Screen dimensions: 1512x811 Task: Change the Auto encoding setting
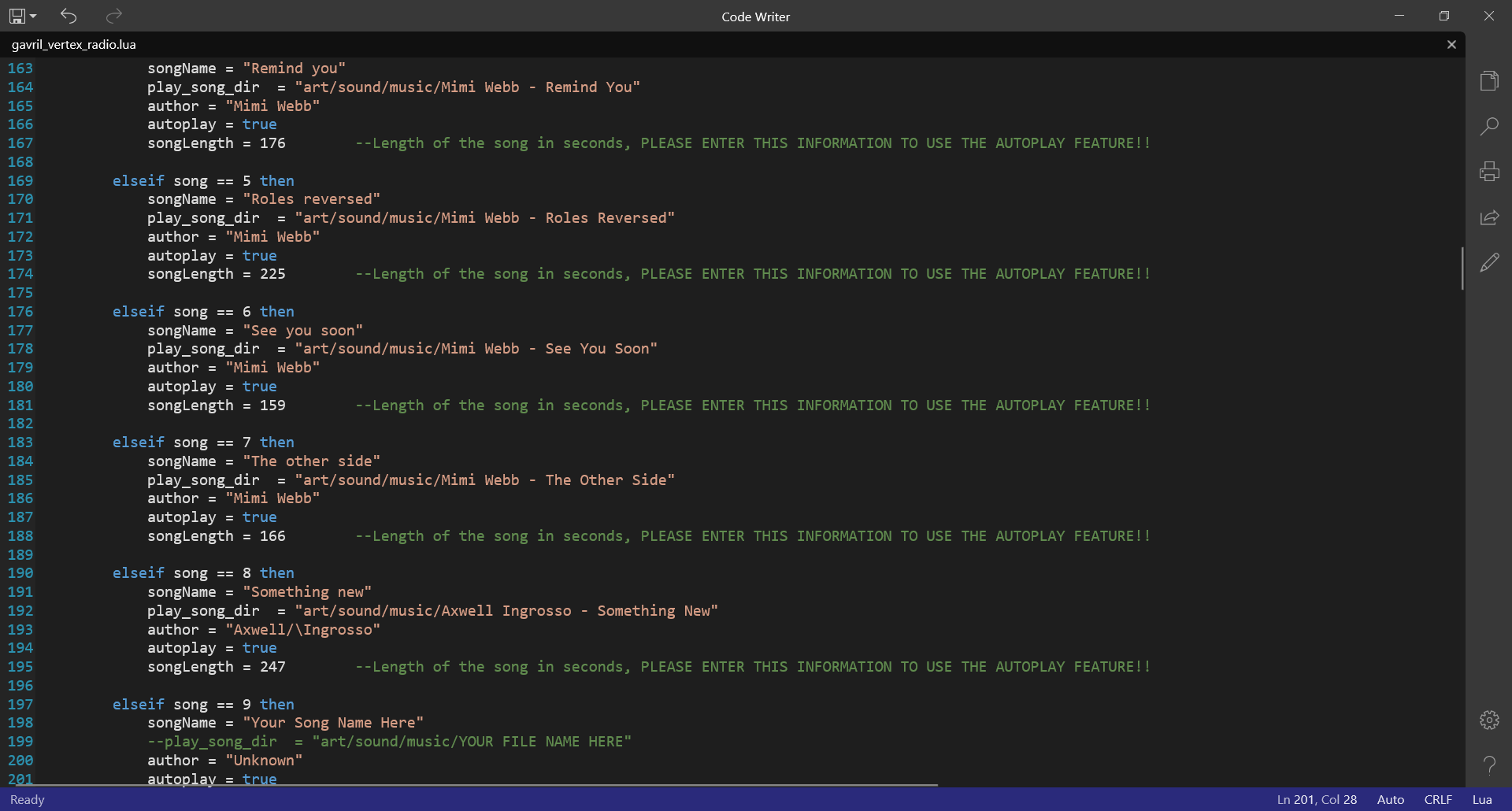1391,799
